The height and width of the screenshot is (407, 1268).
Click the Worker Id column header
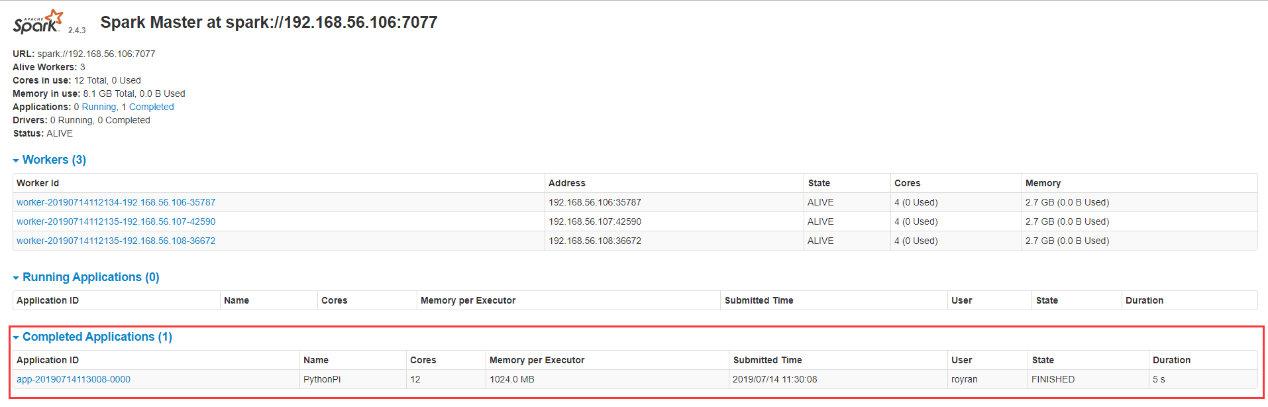click(38, 183)
